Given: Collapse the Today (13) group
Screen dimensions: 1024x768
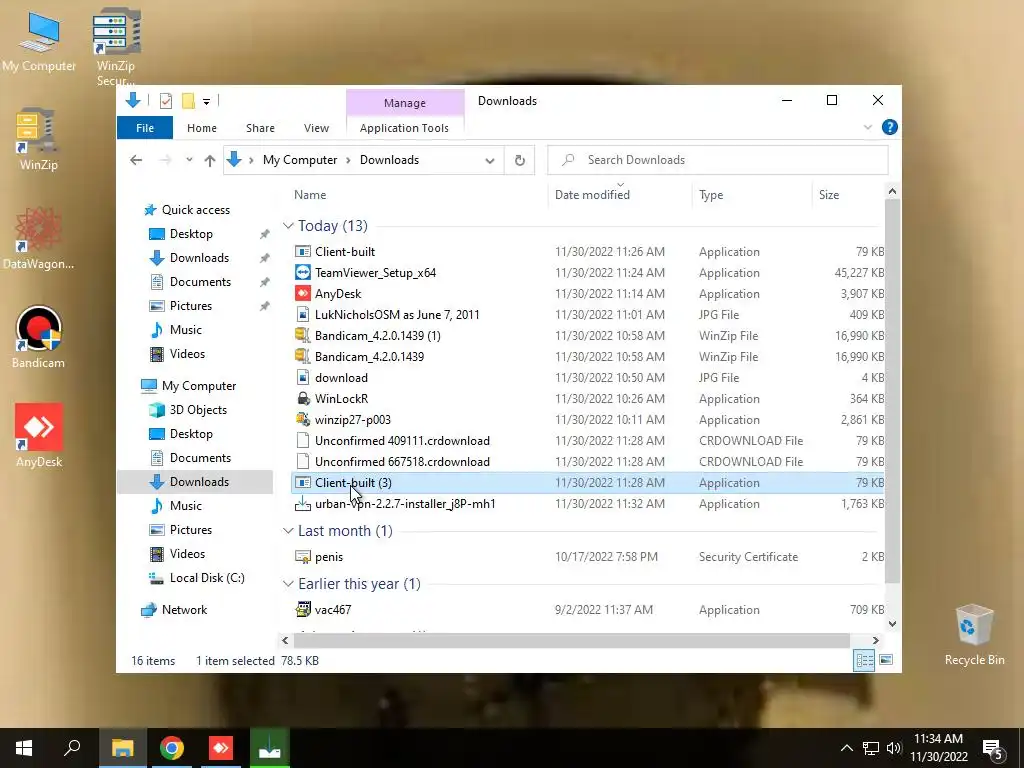Looking at the screenshot, I should (288, 225).
